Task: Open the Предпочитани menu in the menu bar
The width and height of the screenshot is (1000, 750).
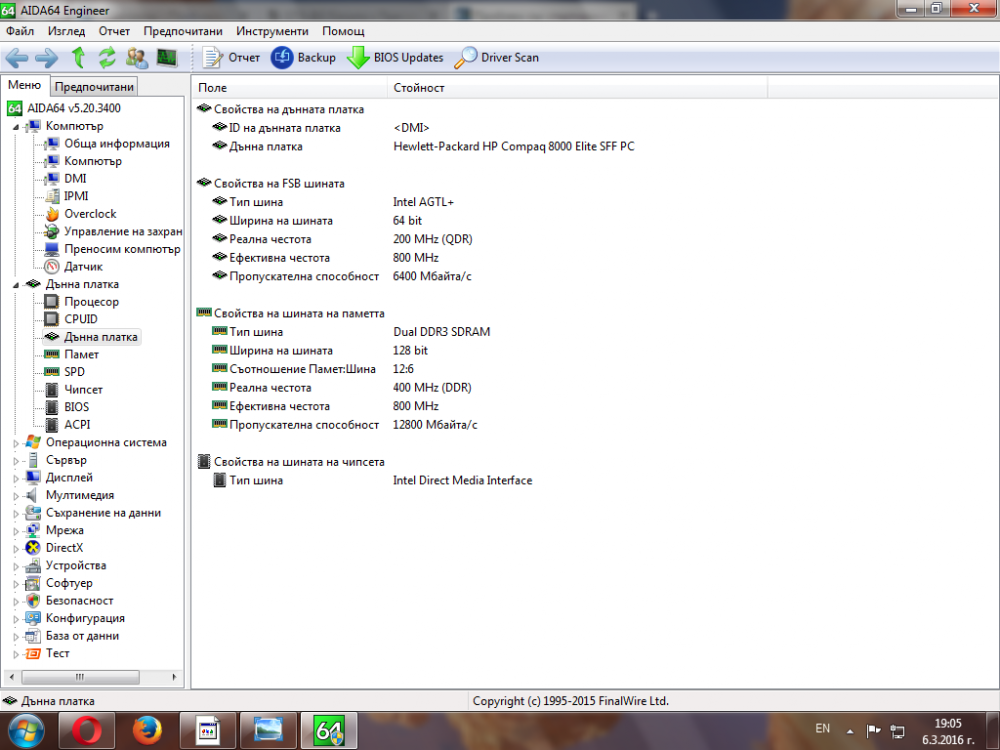Action: (x=183, y=31)
